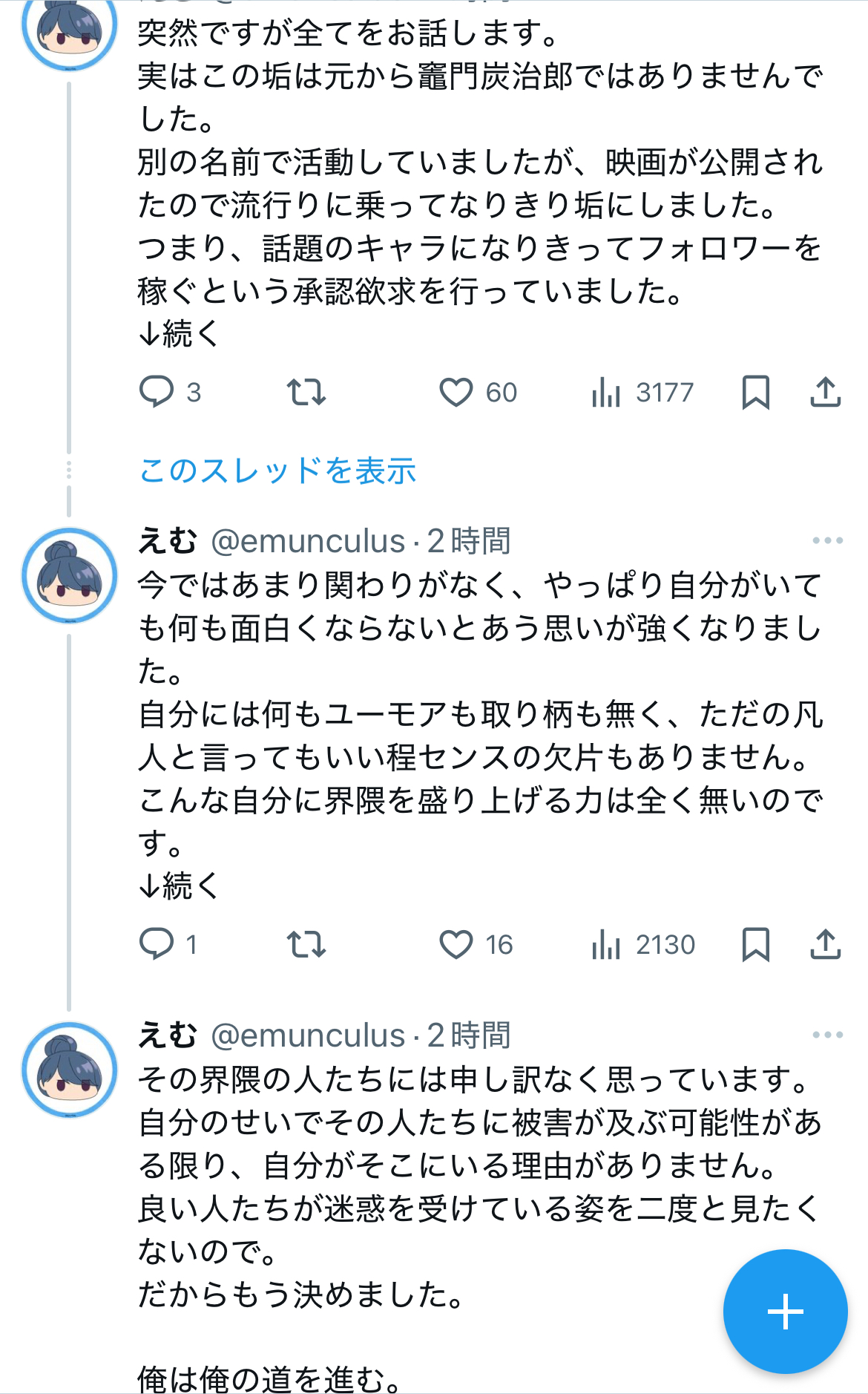Screen dimensions: 868x1394
Task: Like the tweet with 16 likes
Action: tap(456, 944)
